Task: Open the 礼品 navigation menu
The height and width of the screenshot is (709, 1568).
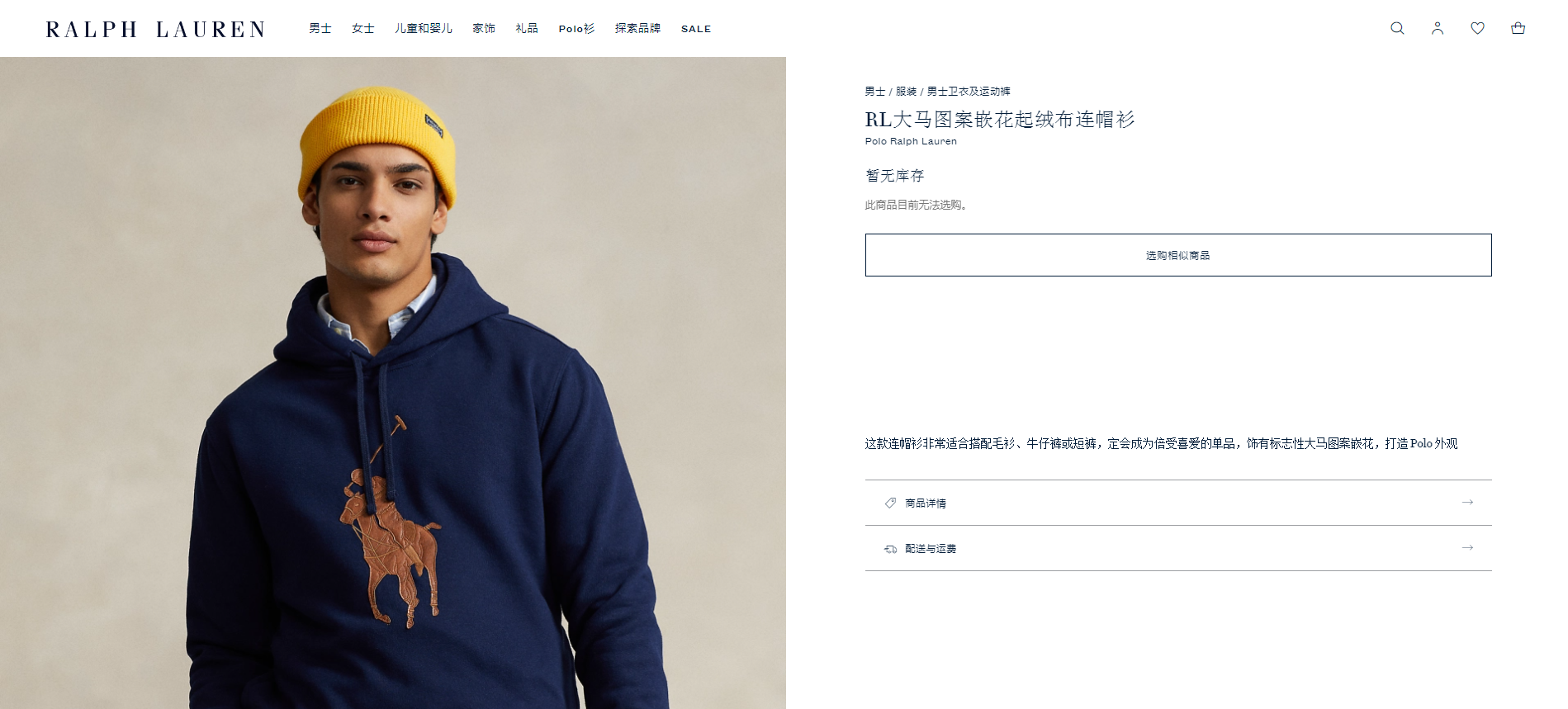Action: (527, 28)
